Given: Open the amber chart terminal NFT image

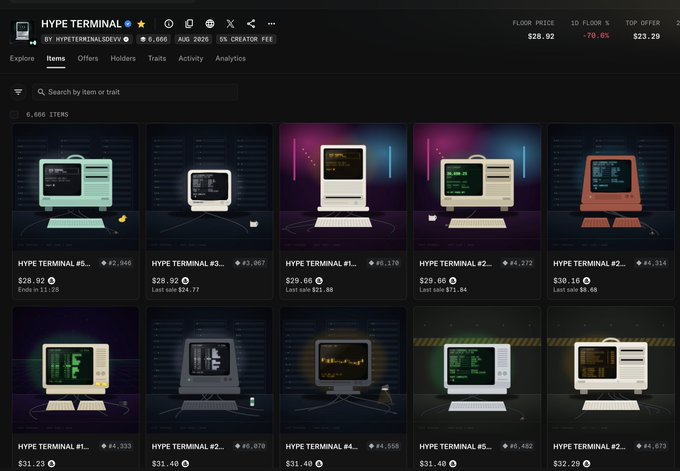Looking at the screenshot, I should (x=343, y=370).
